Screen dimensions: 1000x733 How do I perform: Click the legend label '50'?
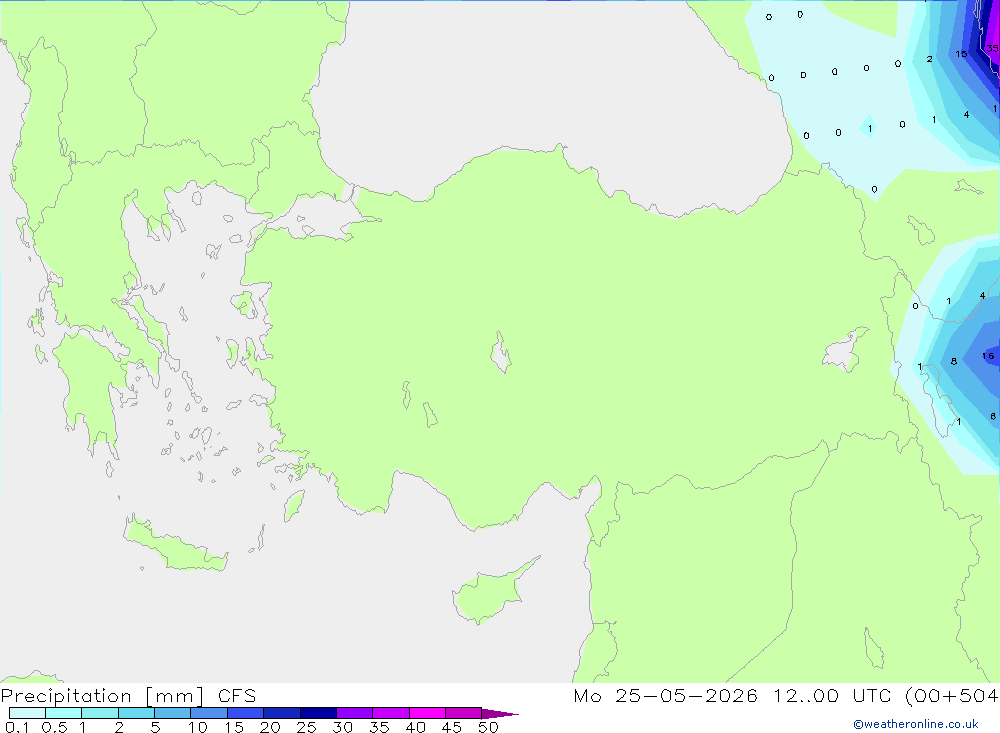(488, 727)
